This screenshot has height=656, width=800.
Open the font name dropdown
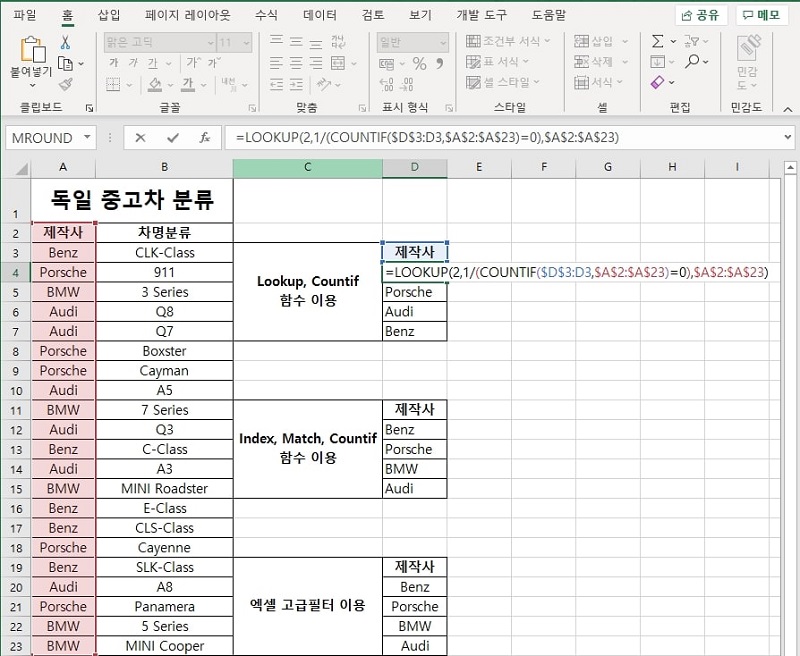[210, 43]
